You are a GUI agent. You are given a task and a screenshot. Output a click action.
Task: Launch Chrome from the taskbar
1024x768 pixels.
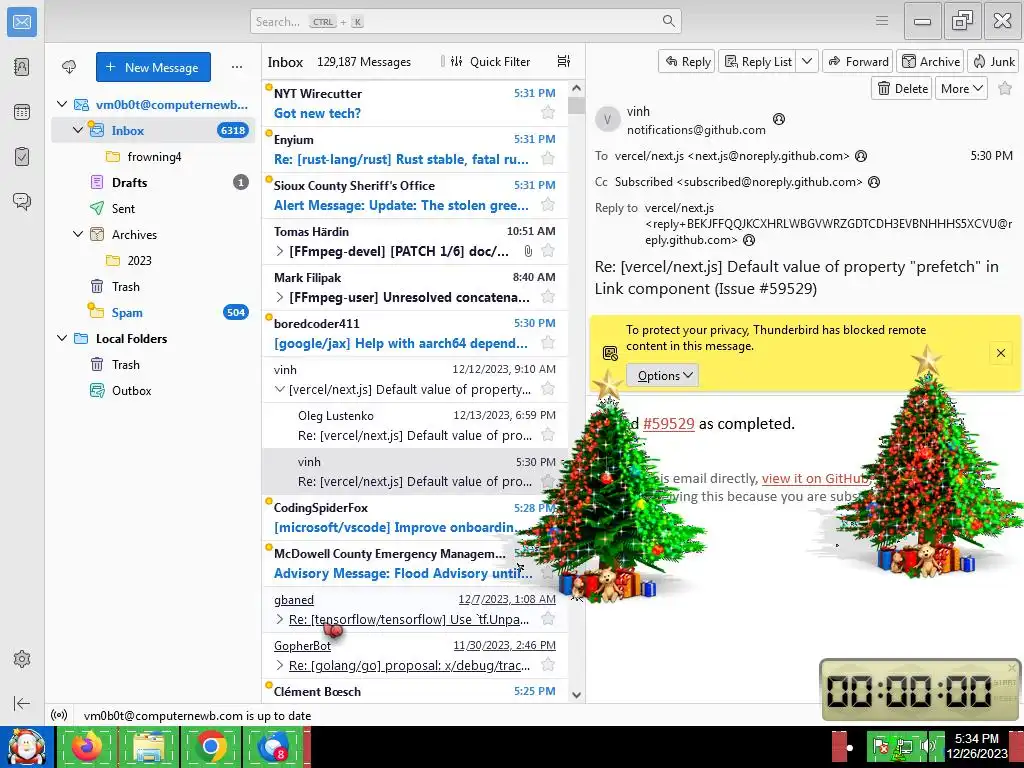[x=211, y=746]
